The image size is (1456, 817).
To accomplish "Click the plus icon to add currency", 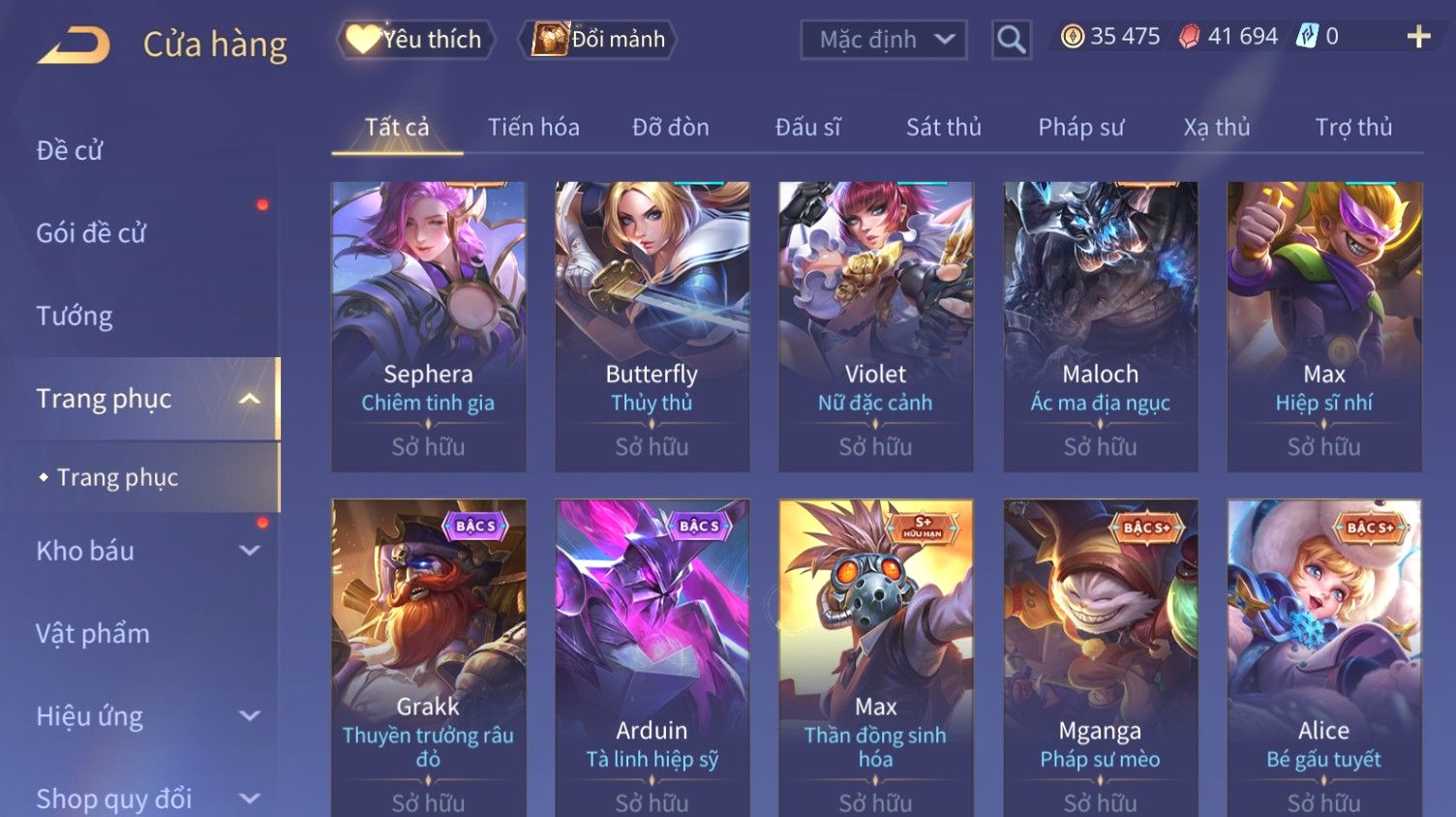I will (x=1418, y=37).
